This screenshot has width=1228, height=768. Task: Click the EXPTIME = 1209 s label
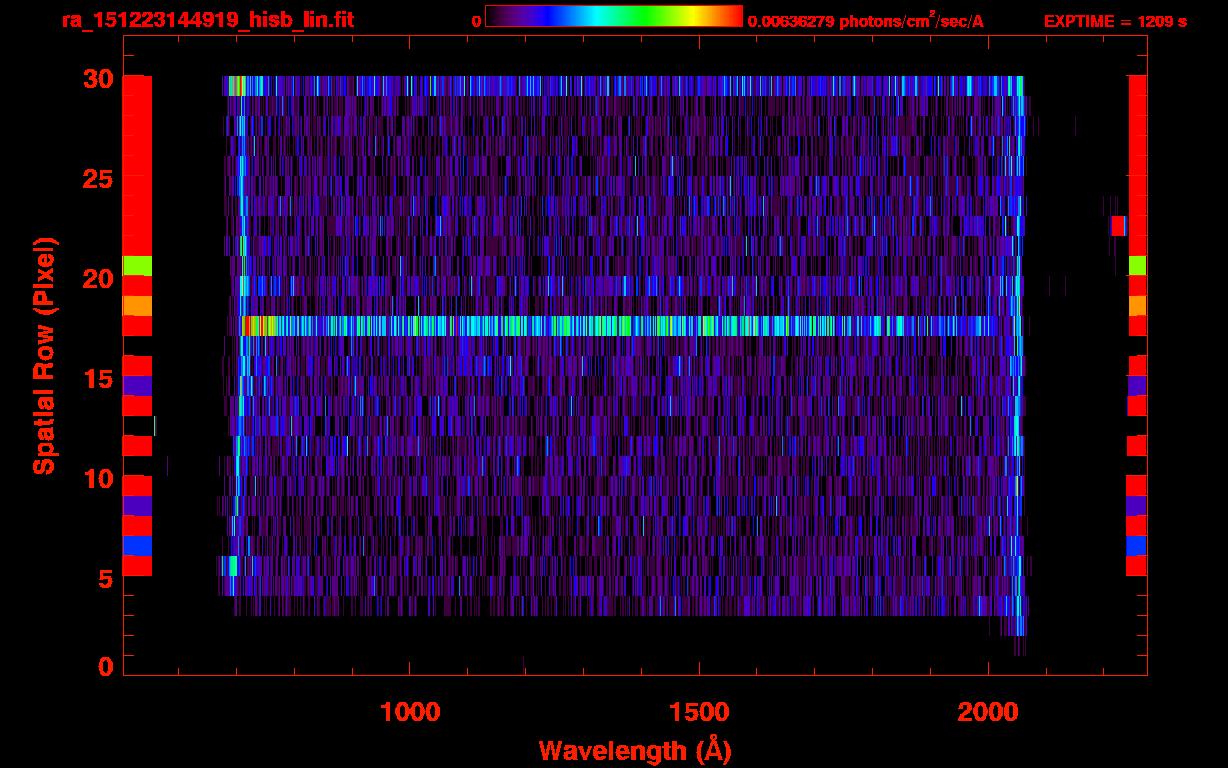[x=1115, y=21]
